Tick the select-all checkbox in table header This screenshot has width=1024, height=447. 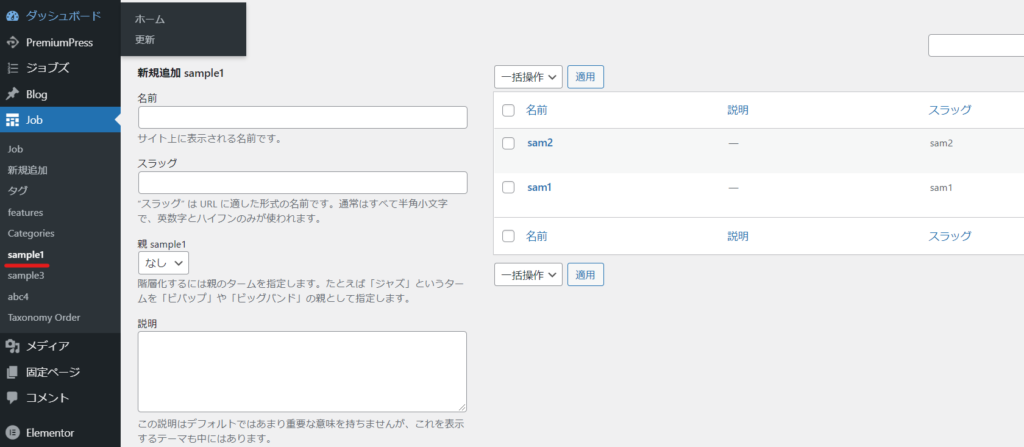coord(509,110)
